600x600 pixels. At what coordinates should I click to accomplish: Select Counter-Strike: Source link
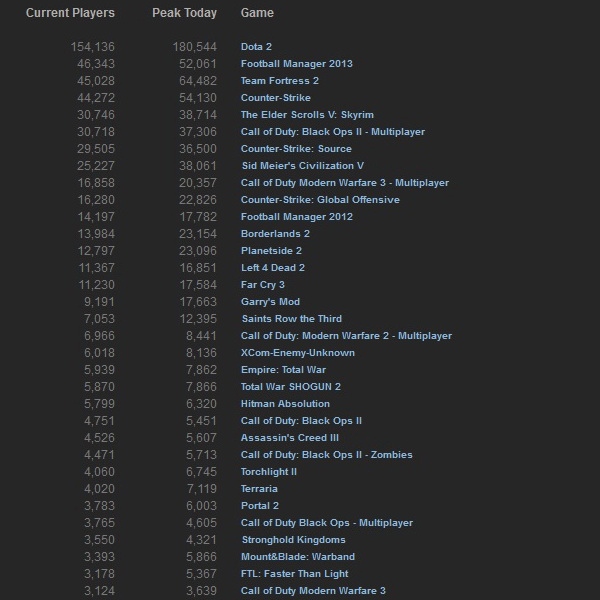[296, 148]
